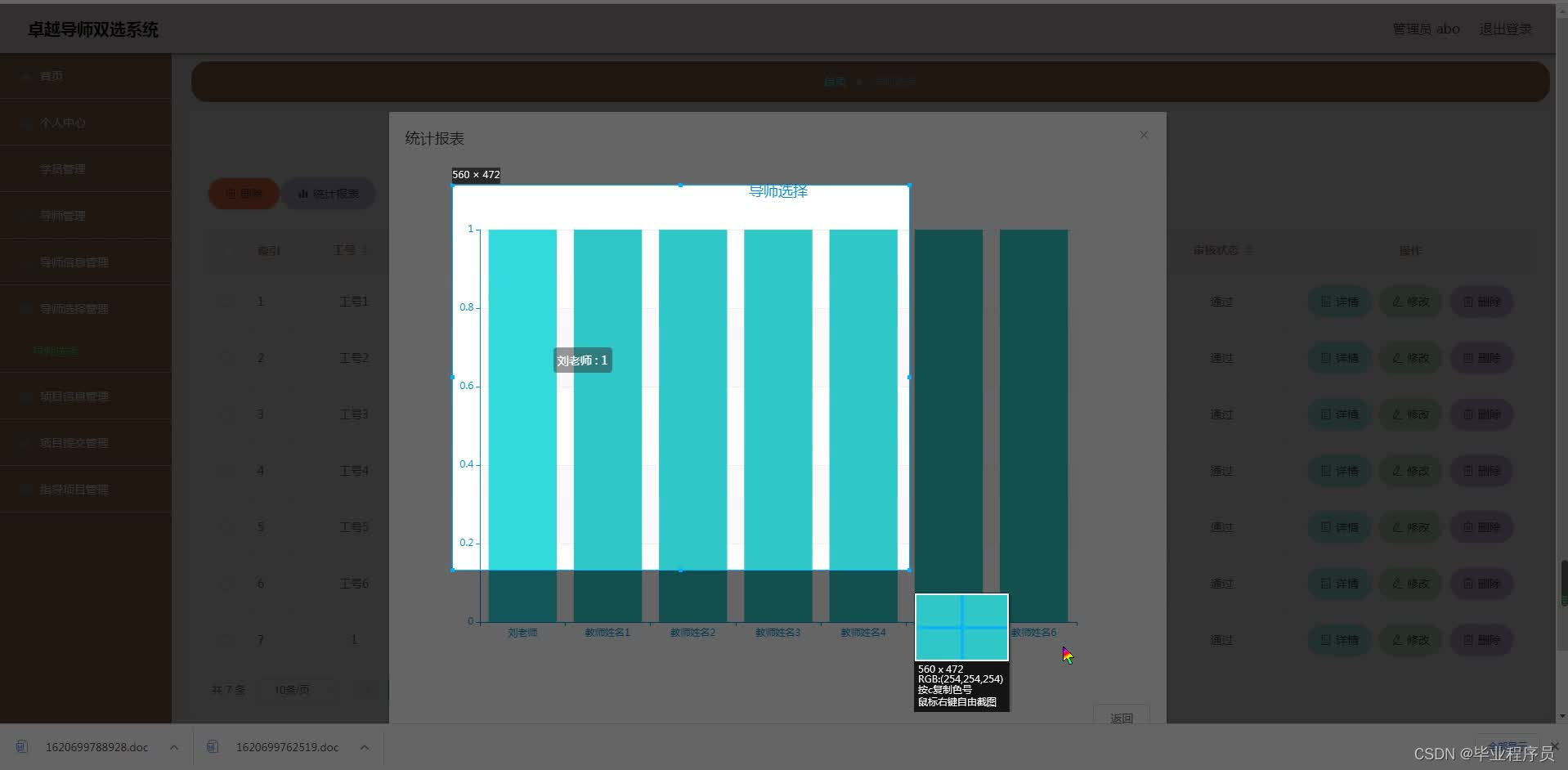The image size is (1568, 770).
Task: Collapse 导师选择管理 in the sidebar
Action: [x=86, y=309]
